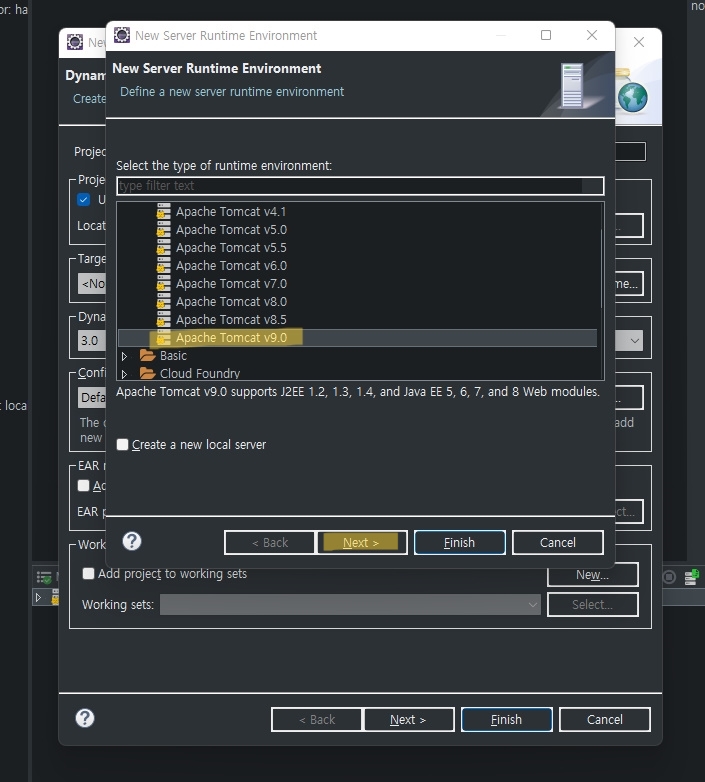Select Apache Tomcat v4.1 server icon

(164, 211)
